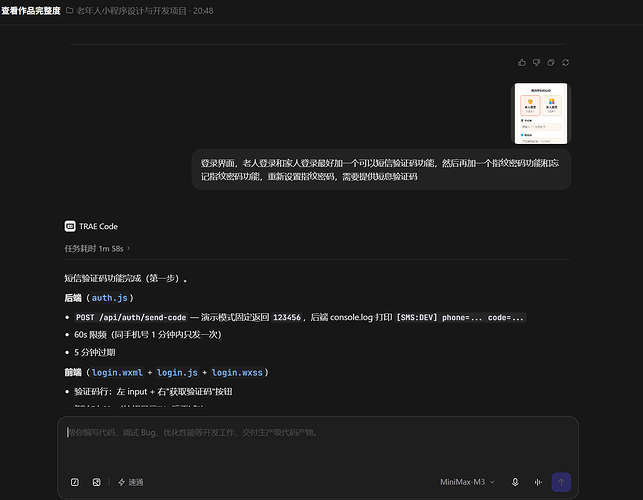Open the auth.js file link

109,298
